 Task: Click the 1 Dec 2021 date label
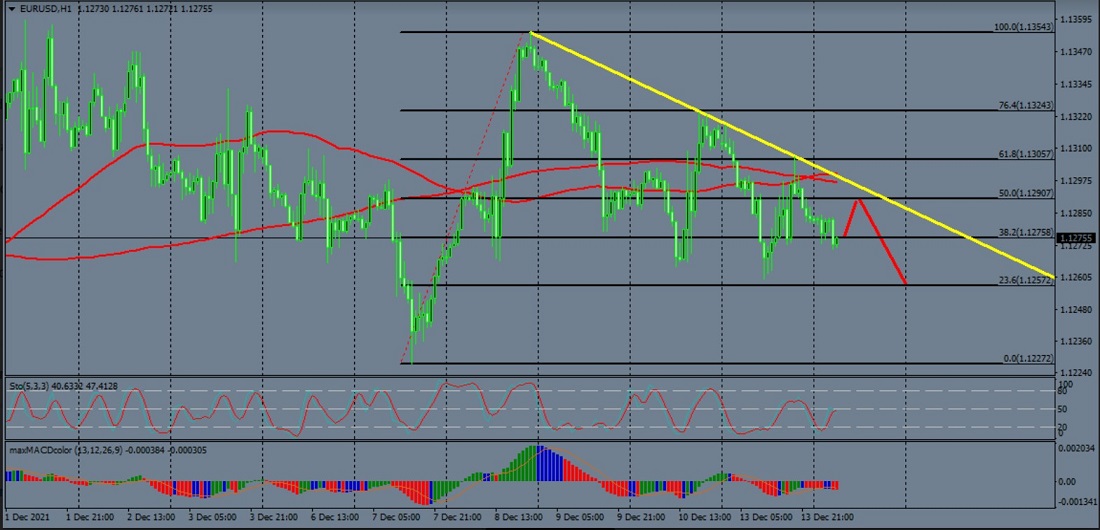tap(27, 519)
